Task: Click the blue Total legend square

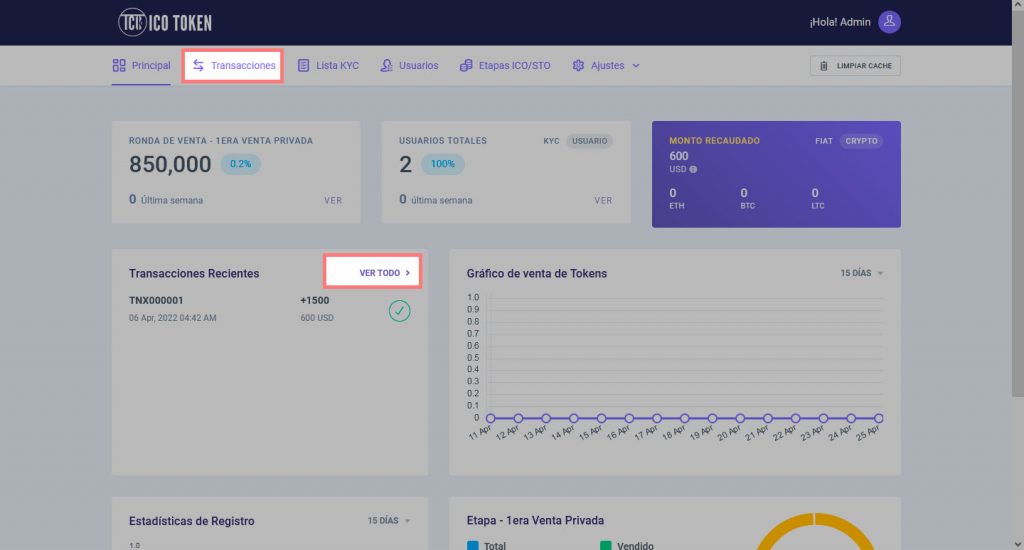Action: point(473,545)
